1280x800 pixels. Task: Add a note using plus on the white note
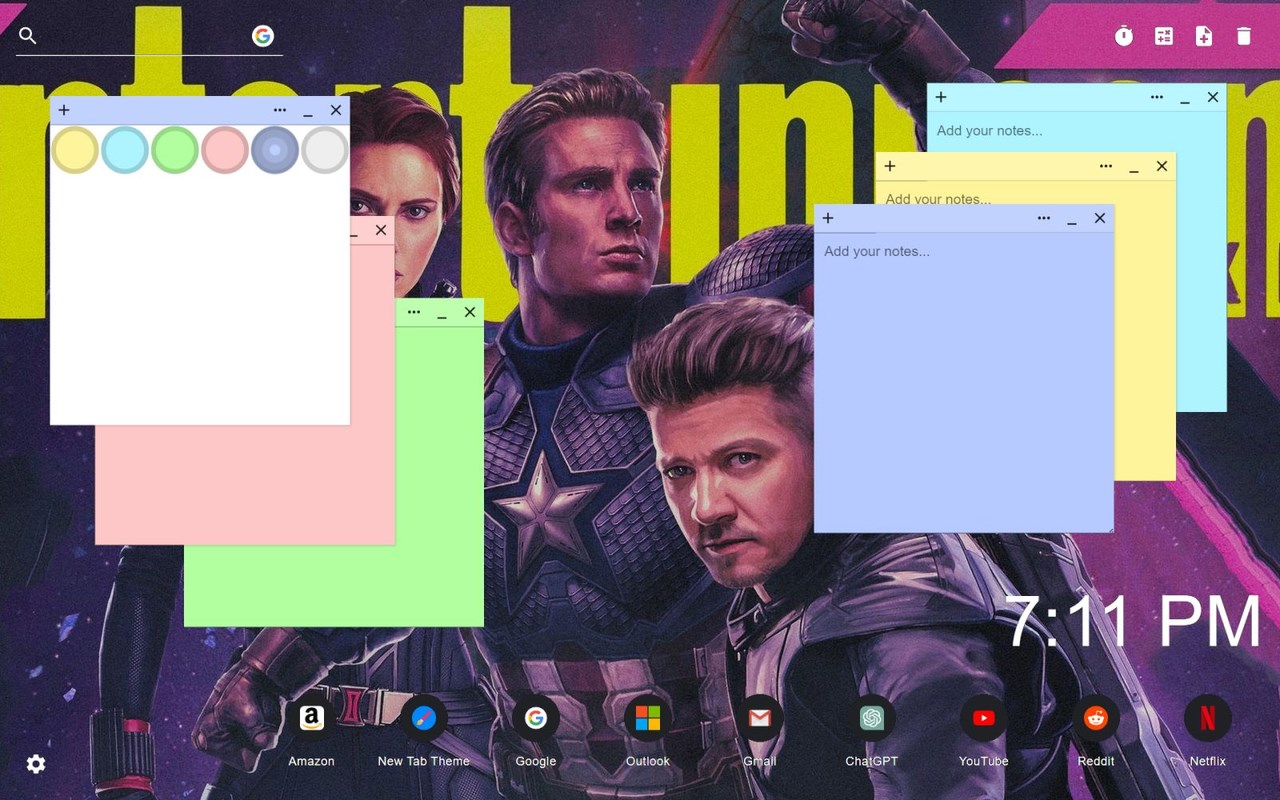point(64,110)
